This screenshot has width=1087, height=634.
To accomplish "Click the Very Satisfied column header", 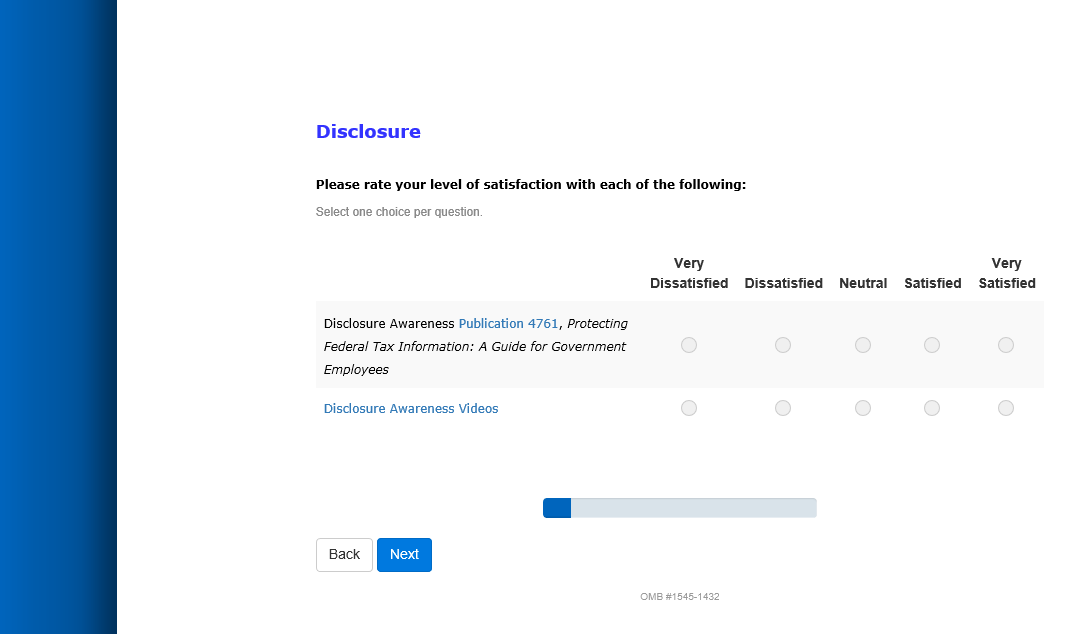I will pos(1007,273).
